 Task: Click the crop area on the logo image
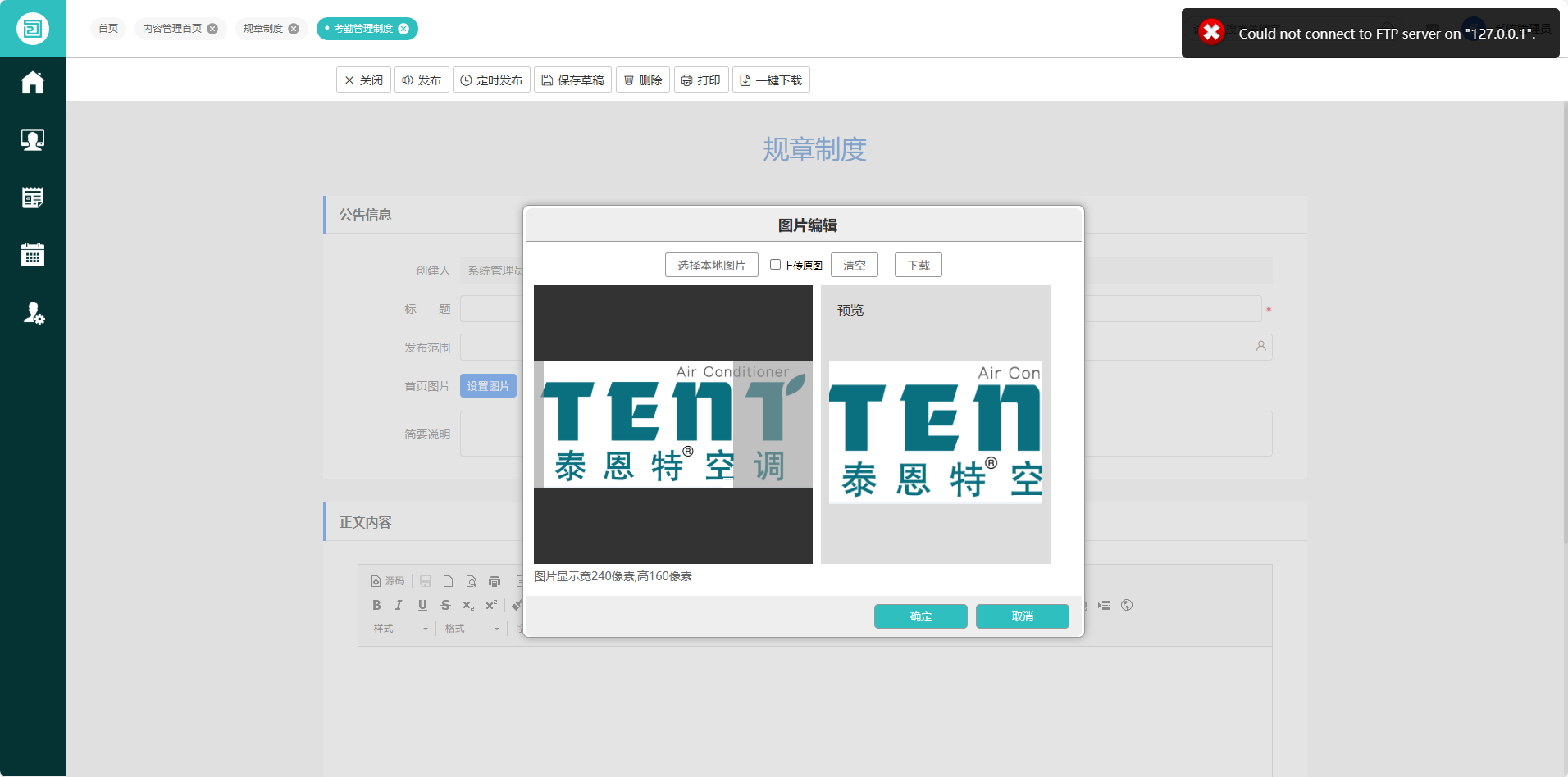(x=638, y=425)
